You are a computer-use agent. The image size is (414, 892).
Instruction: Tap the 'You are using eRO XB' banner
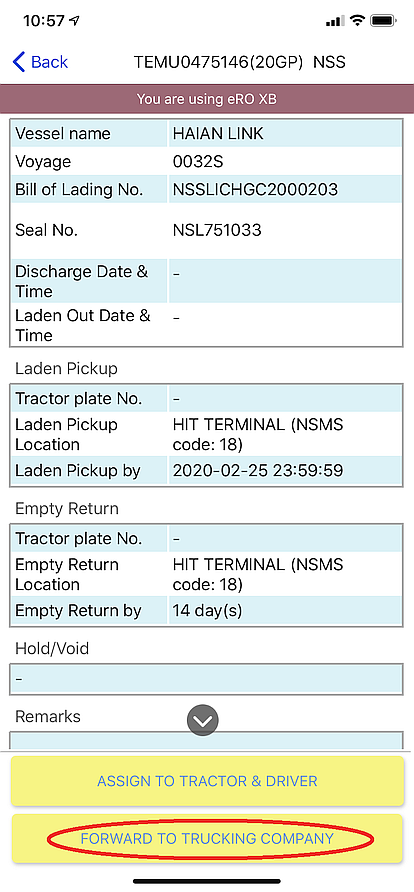tap(207, 99)
